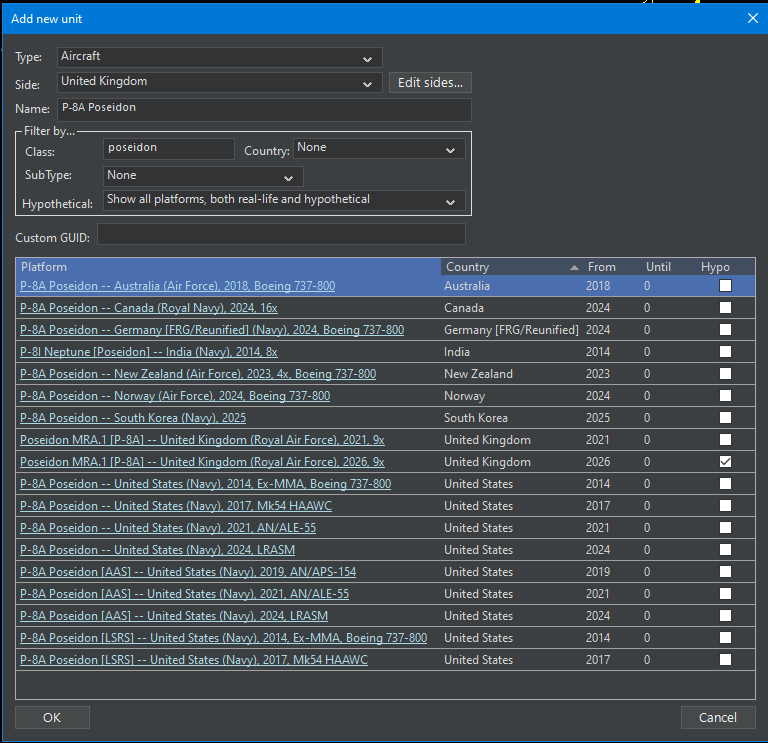
Task: Open the Country filter dropdown
Action: 379,148
